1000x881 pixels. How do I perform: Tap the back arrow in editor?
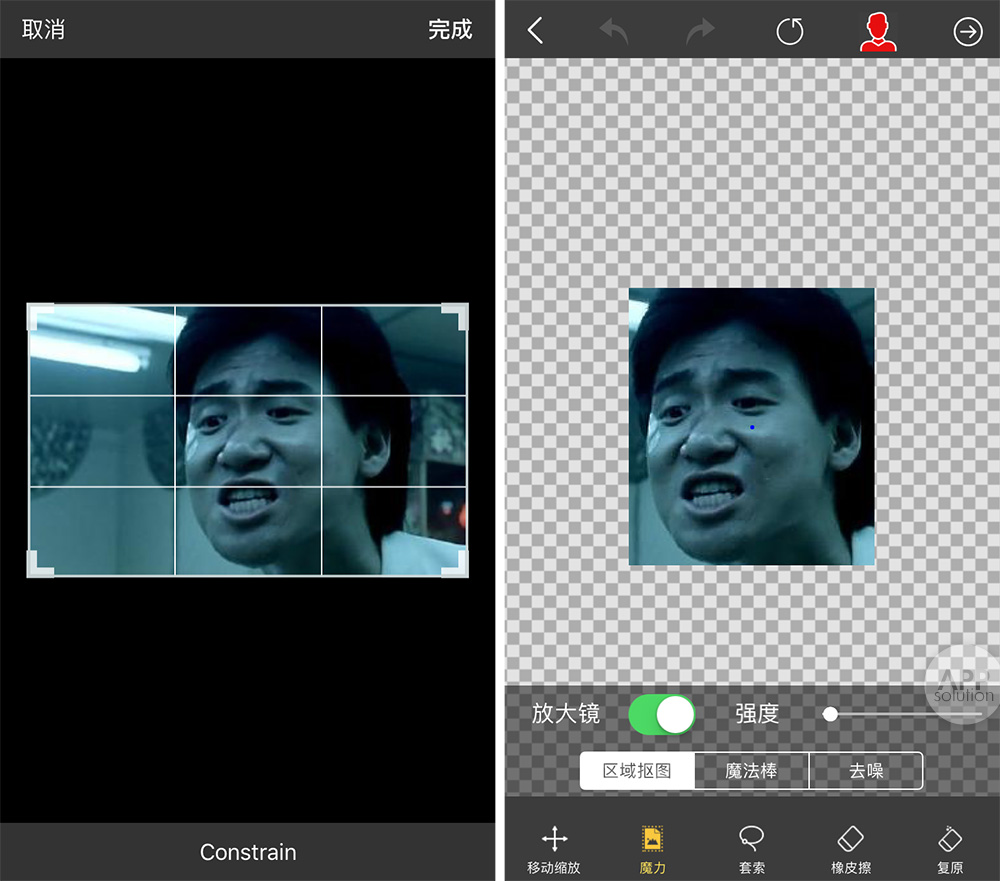pos(535,31)
